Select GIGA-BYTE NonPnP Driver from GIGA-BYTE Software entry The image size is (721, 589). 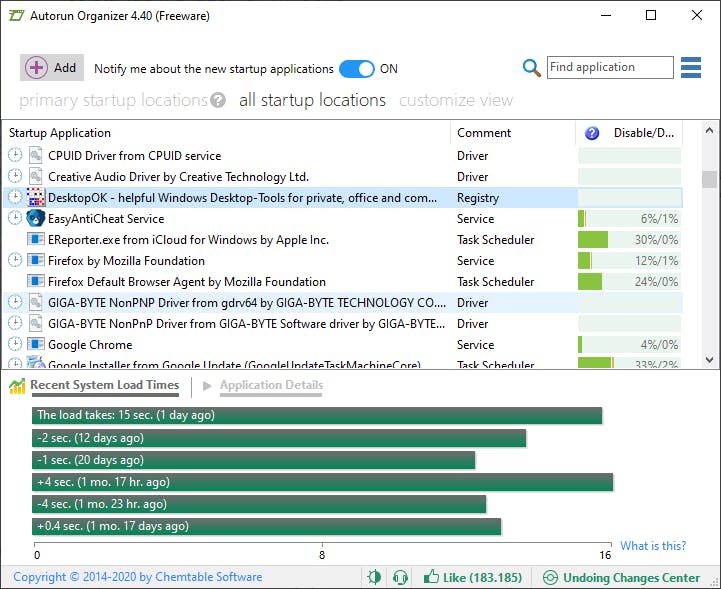[343, 324]
